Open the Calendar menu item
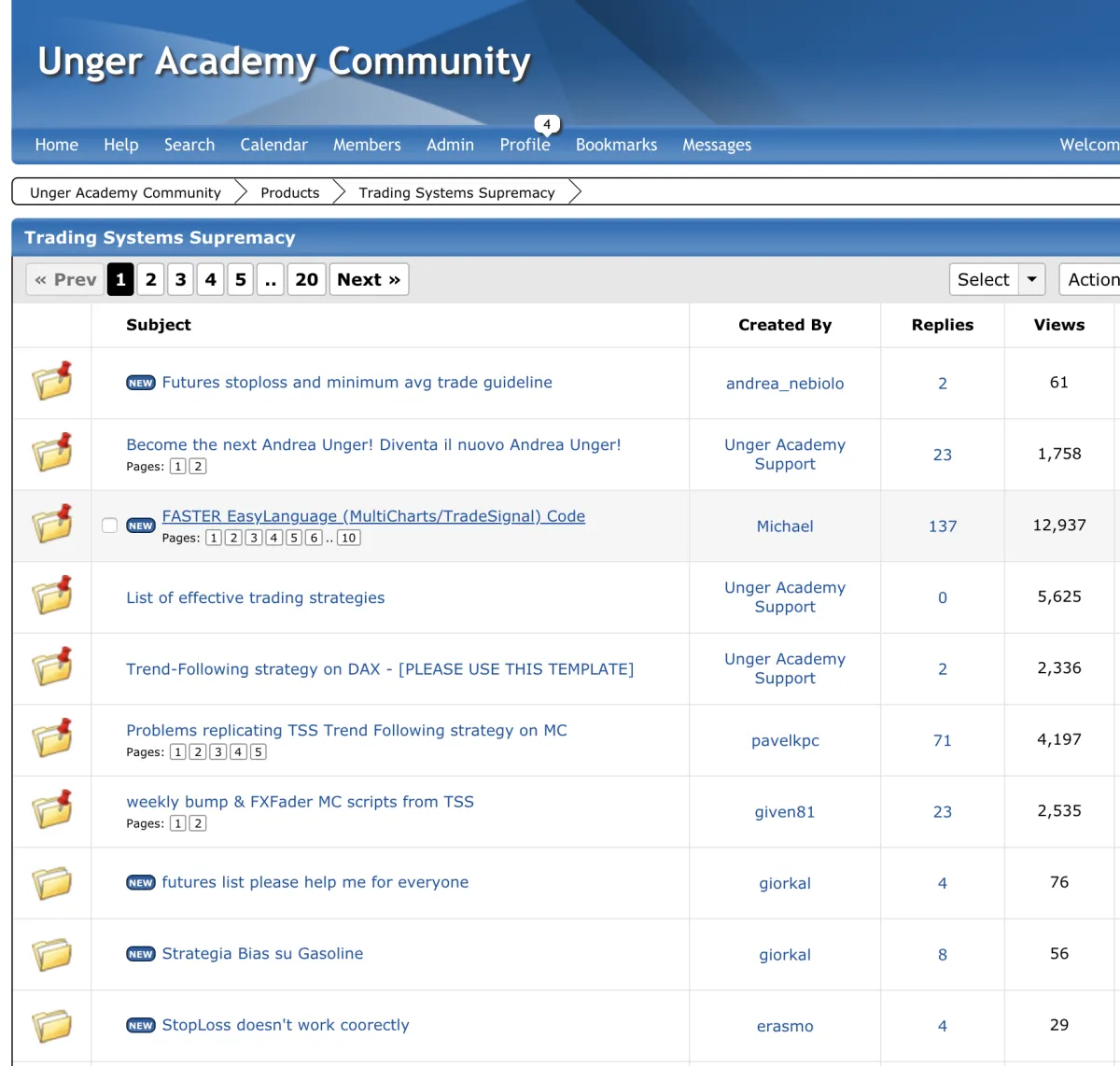Image resolution: width=1120 pixels, height=1066 pixels. coord(273,145)
